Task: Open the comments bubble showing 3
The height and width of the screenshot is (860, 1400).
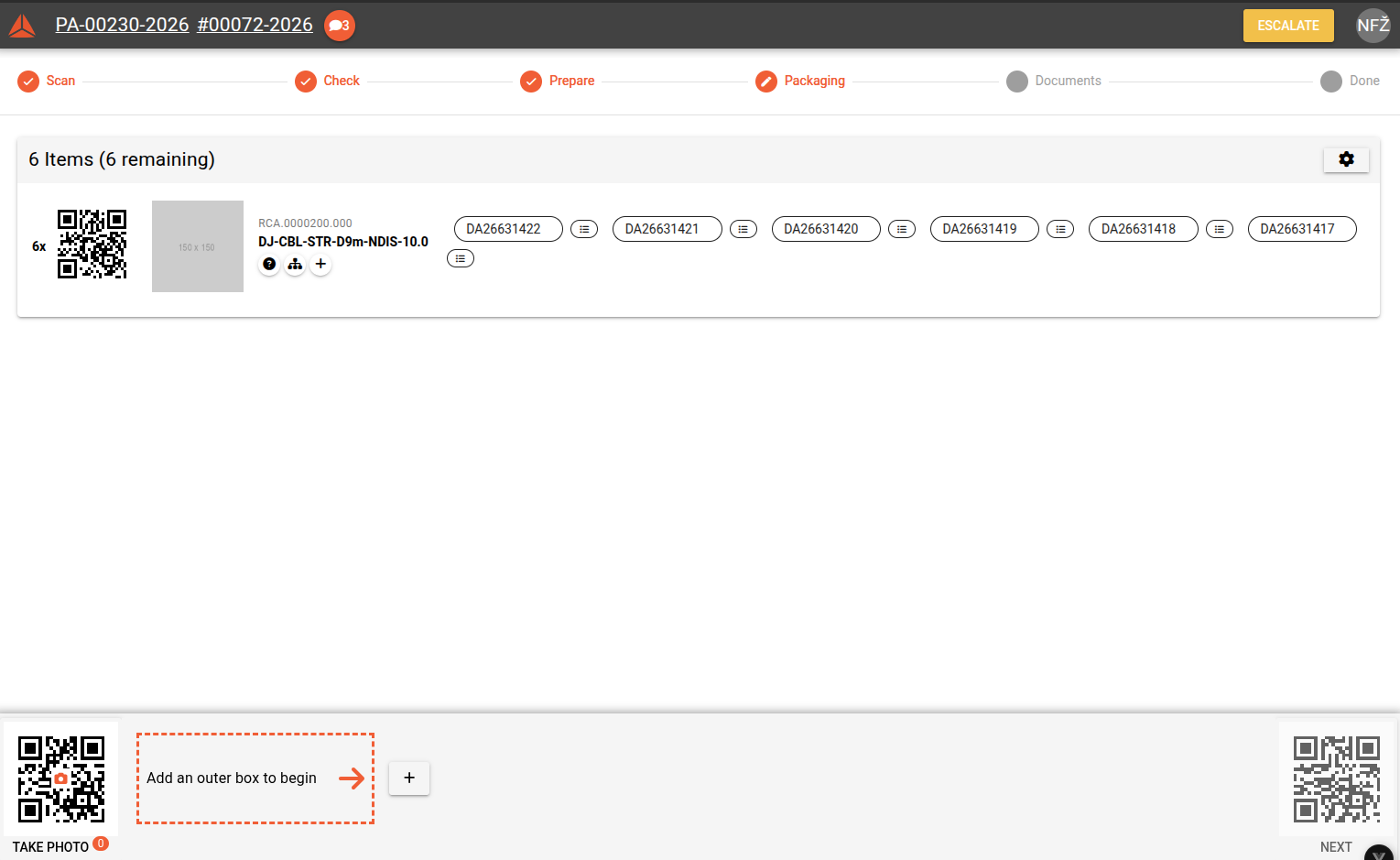Action: (340, 26)
